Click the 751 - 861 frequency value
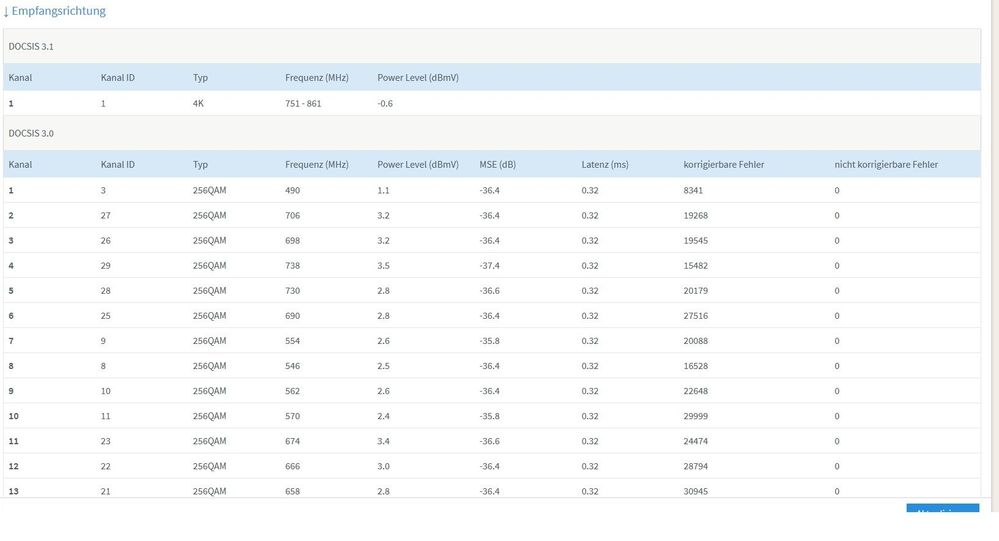Screen dimensions: 999x541 click(303, 103)
